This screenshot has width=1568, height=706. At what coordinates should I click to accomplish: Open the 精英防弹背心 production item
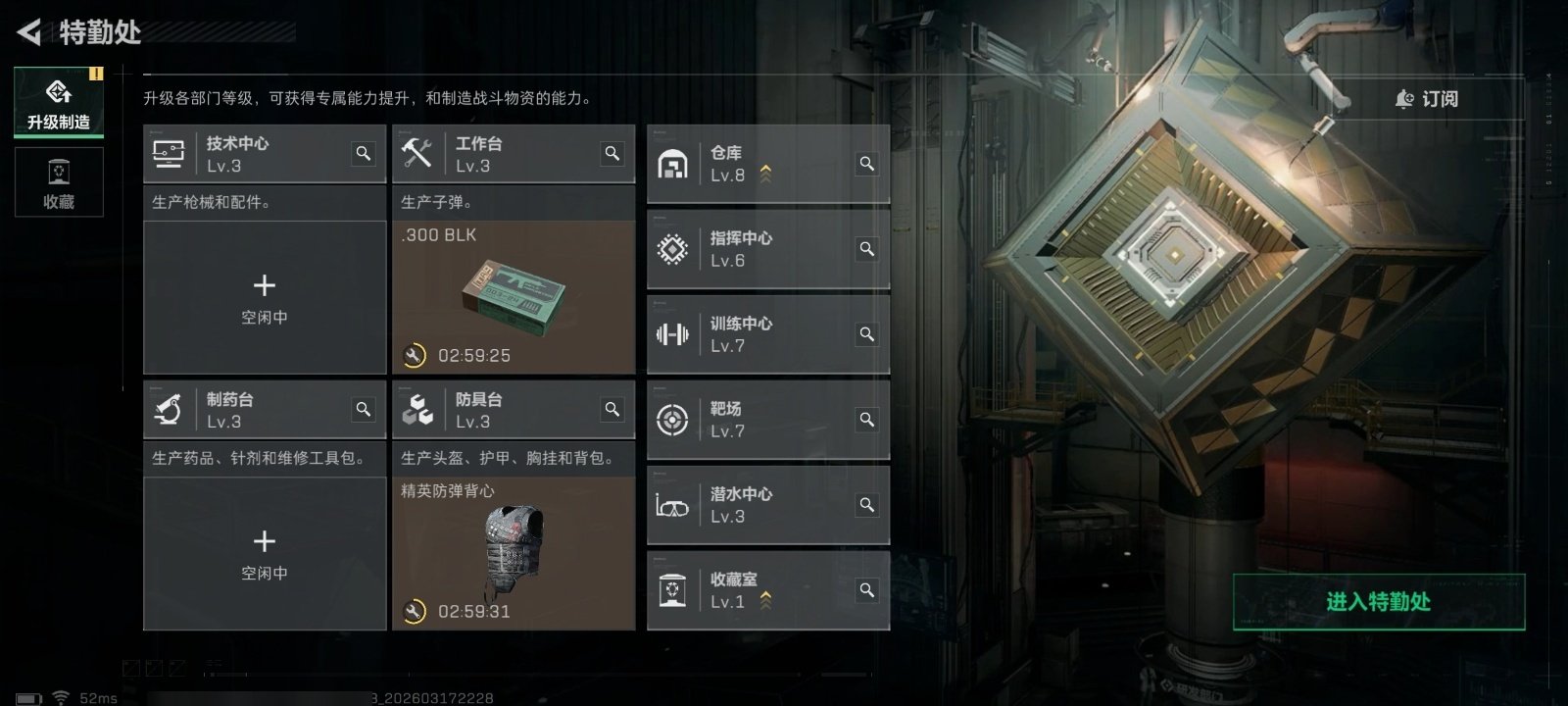514,553
